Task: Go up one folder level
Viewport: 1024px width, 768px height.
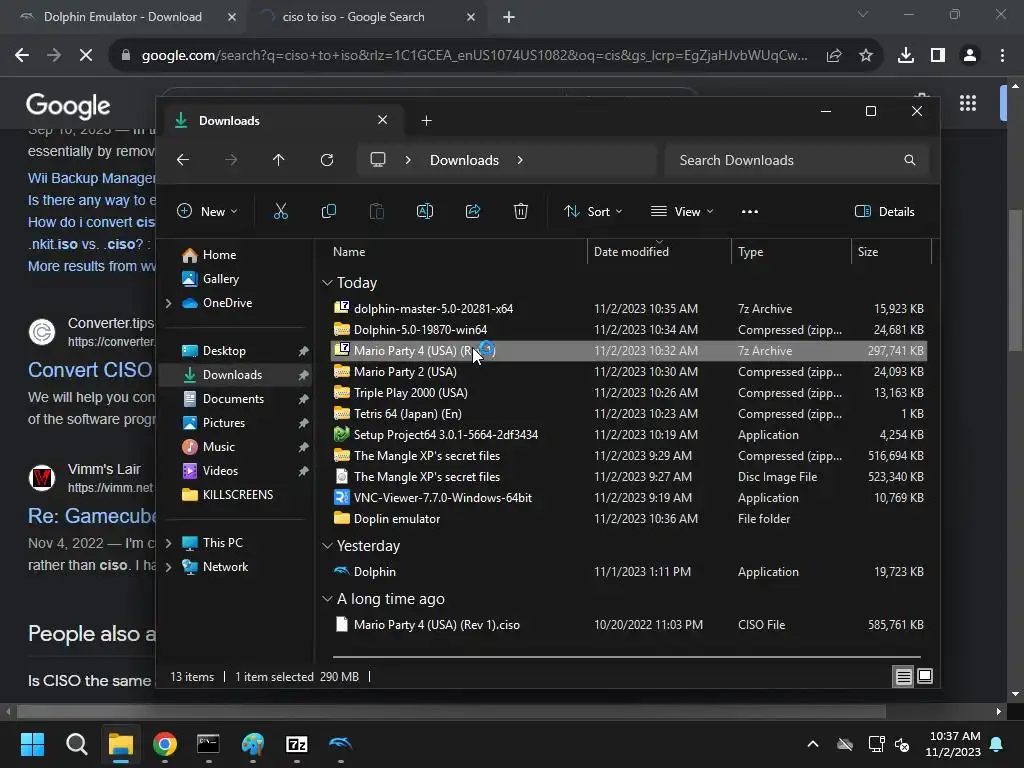Action: pyautogui.click(x=278, y=160)
